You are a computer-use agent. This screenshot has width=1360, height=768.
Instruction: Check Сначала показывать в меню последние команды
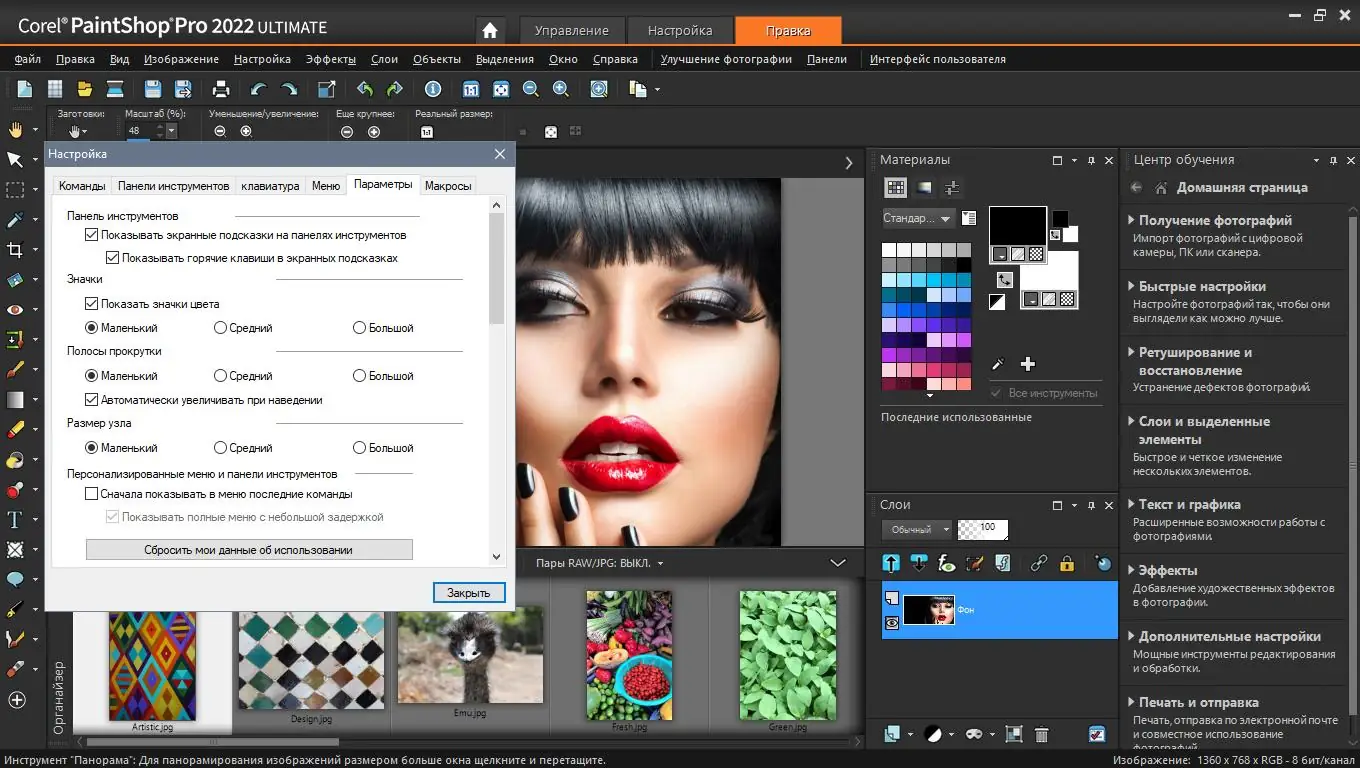(x=91, y=493)
